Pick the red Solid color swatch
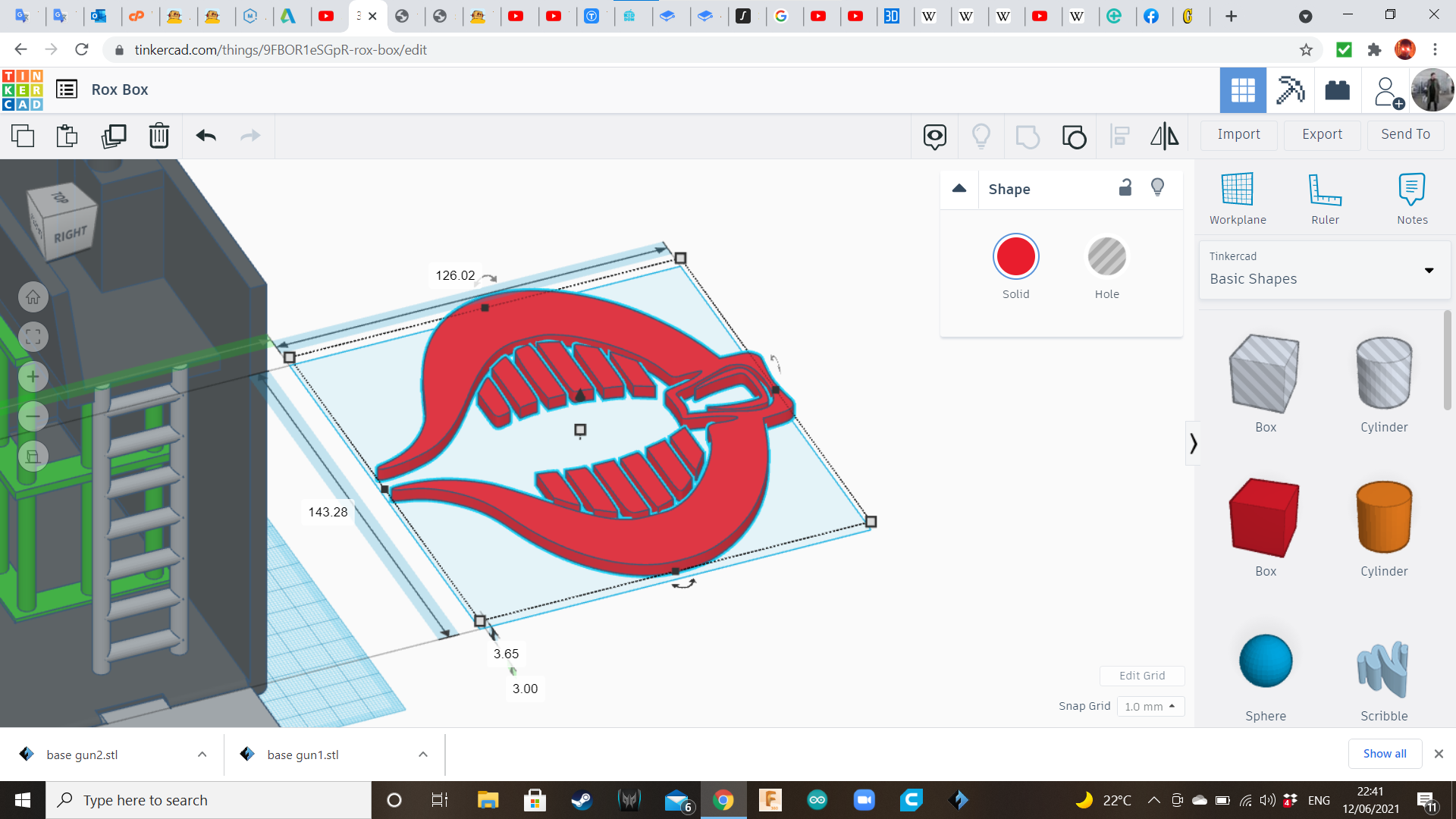Screen dimensions: 1456x819 point(1015,258)
